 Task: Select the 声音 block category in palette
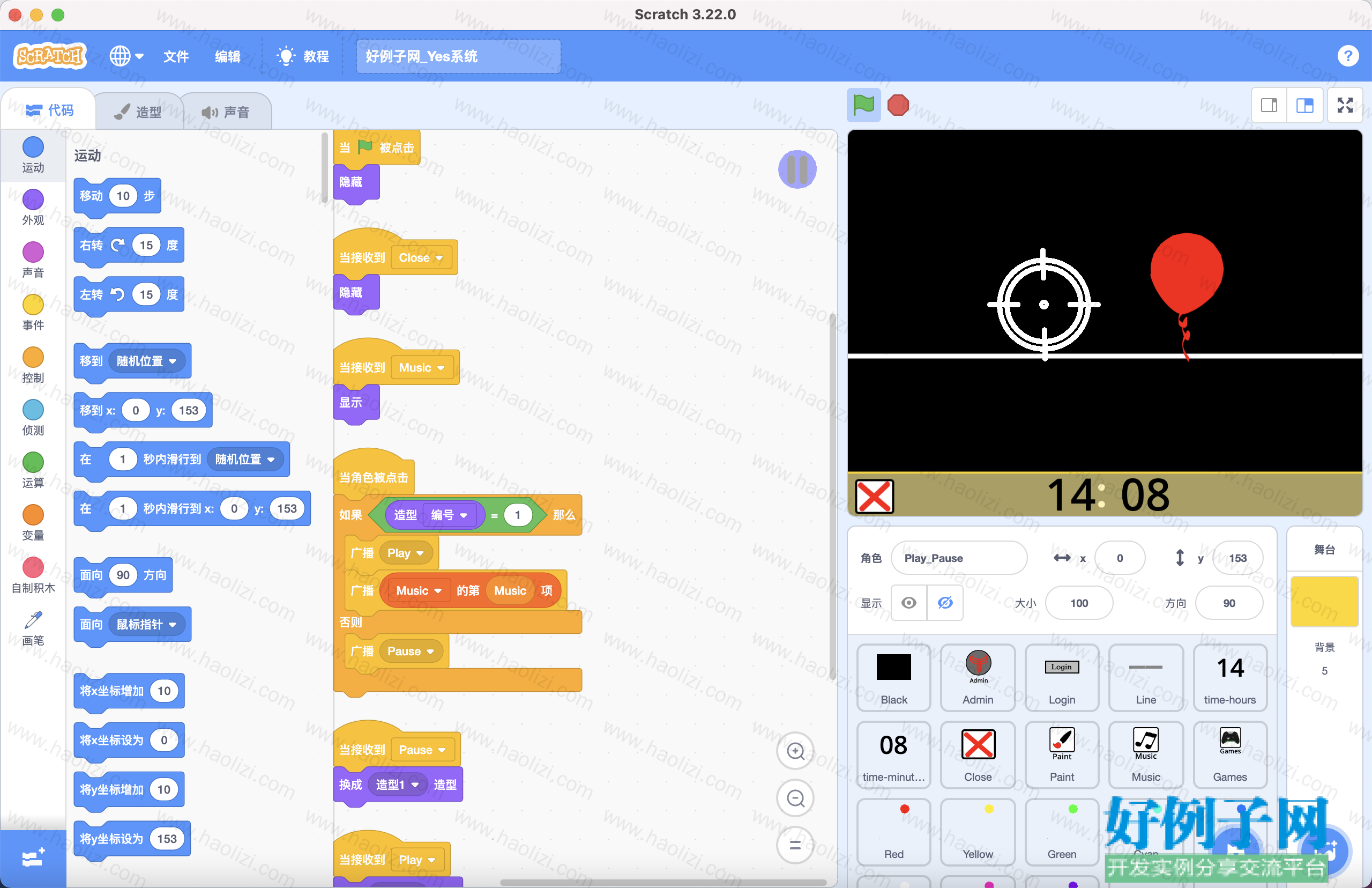33,260
